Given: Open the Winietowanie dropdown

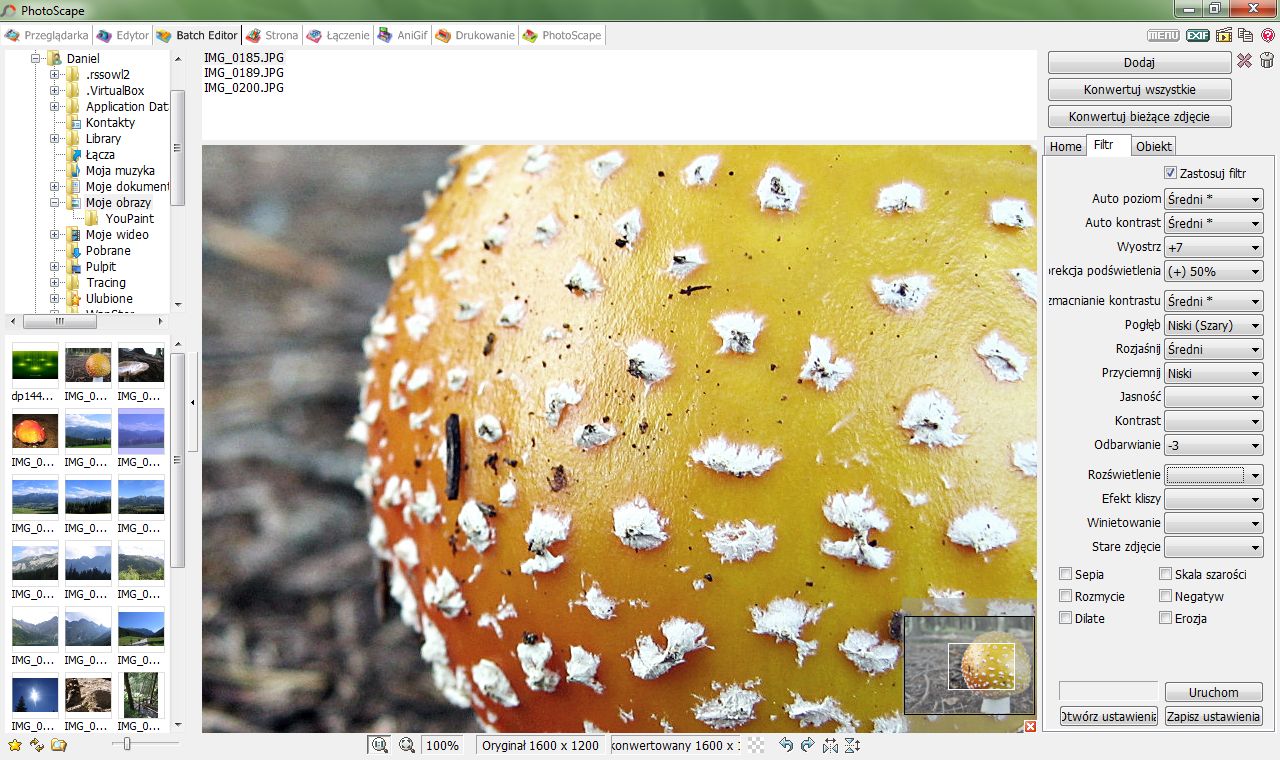Looking at the screenshot, I should [1214, 523].
